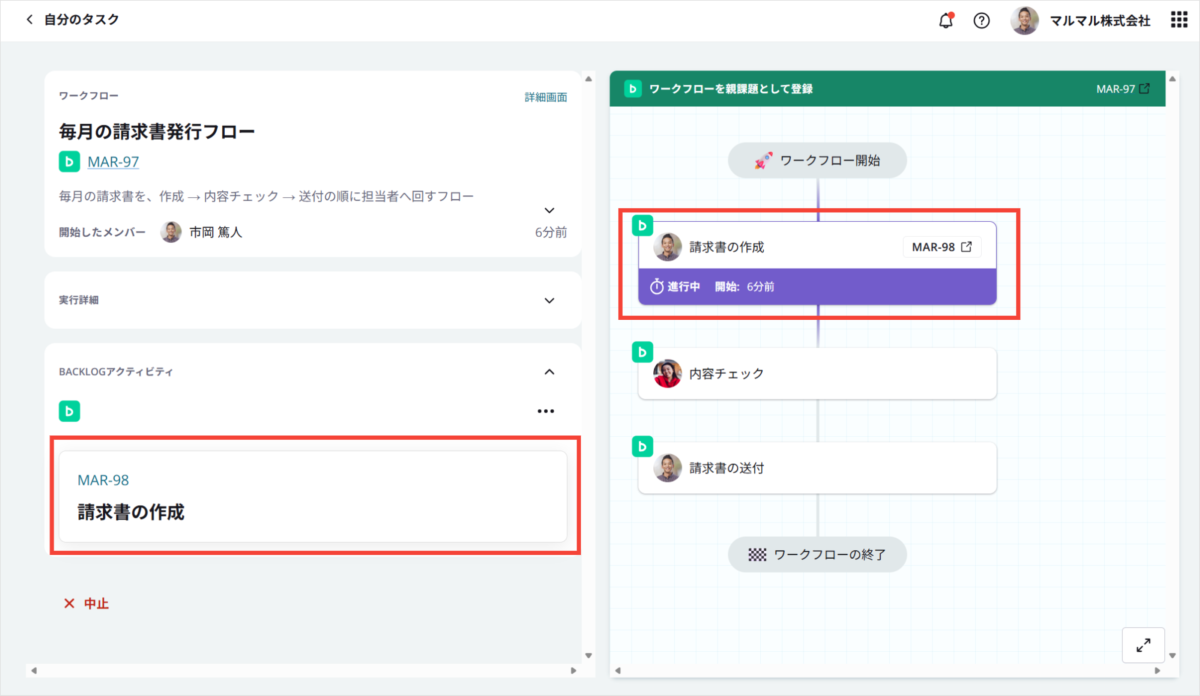Click Backlog badge on 内容チェック step
The image size is (1200, 696).
pyautogui.click(x=642, y=352)
